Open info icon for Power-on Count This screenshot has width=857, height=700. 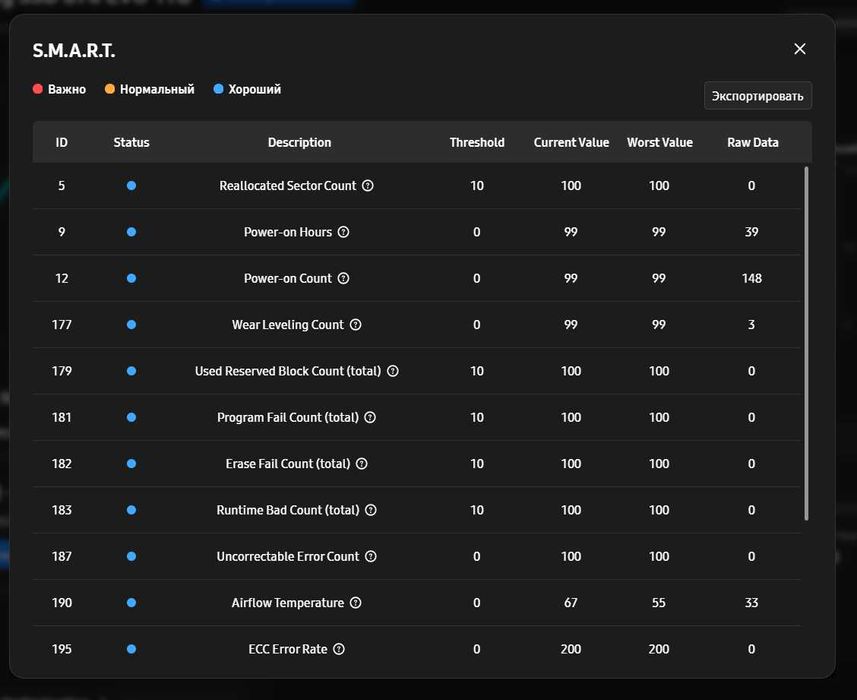click(x=344, y=279)
